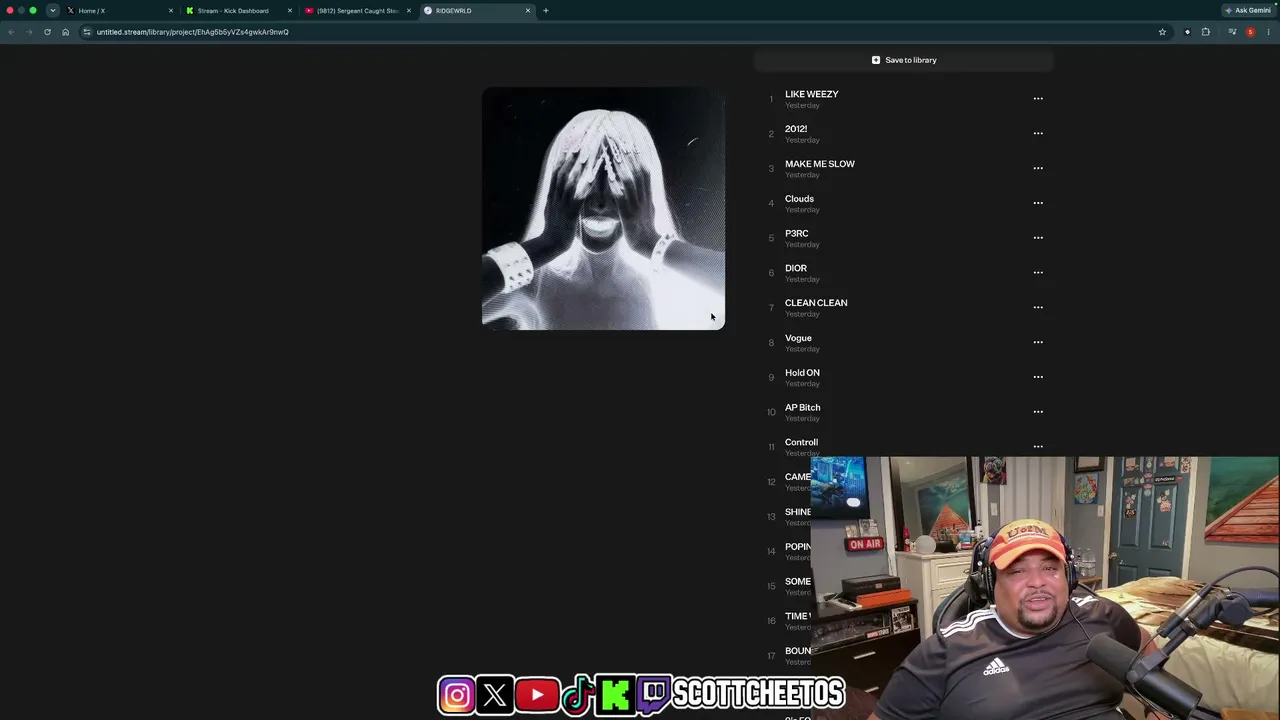Play the track 2012!
The height and width of the screenshot is (720, 1280).
[796, 129]
